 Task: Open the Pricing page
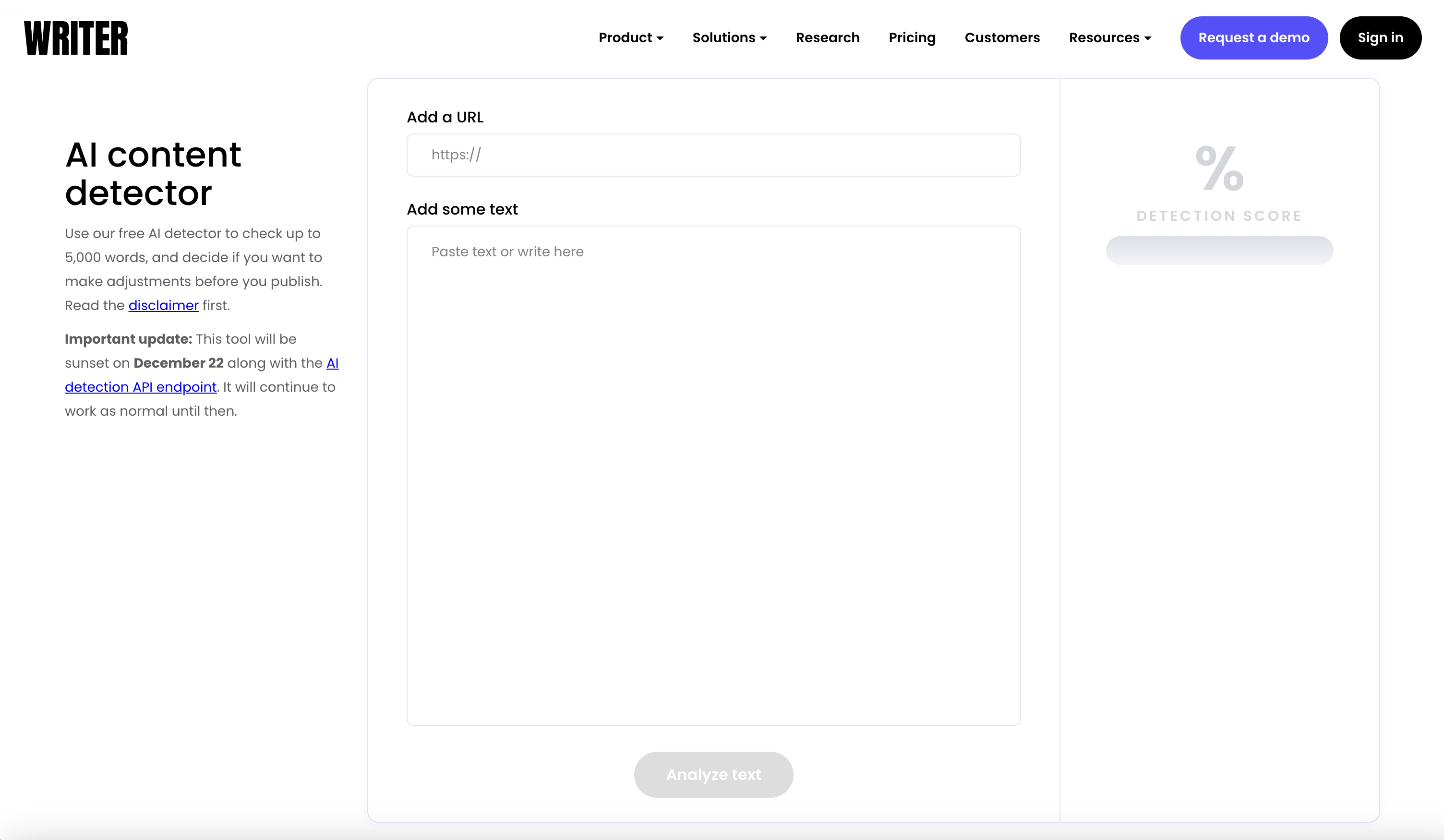click(912, 38)
